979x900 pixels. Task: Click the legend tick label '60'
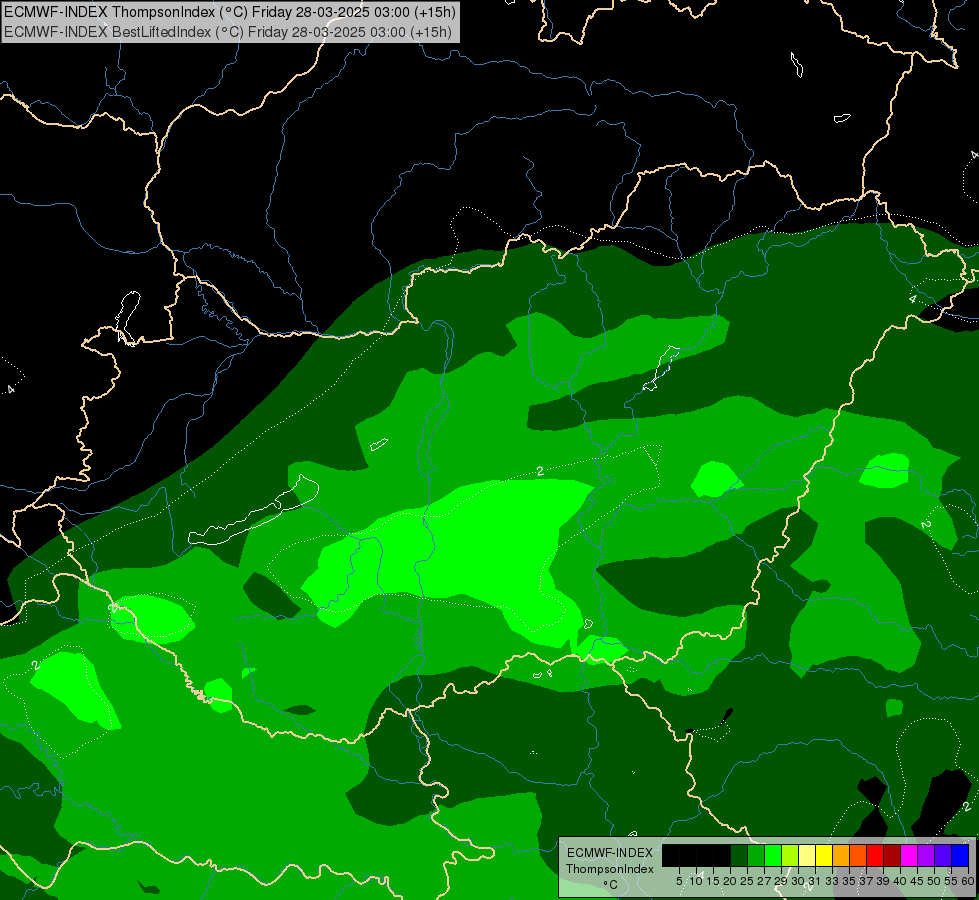click(x=968, y=881)
